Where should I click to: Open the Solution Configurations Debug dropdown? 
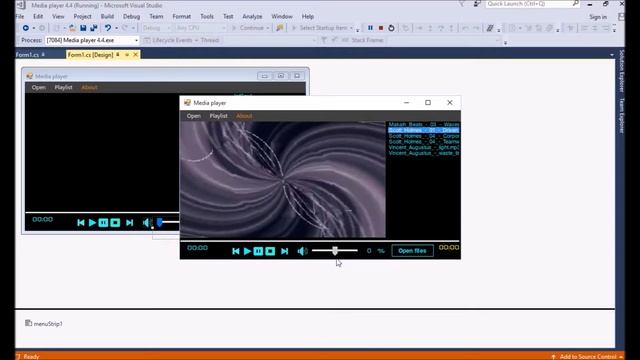(157, 28)
